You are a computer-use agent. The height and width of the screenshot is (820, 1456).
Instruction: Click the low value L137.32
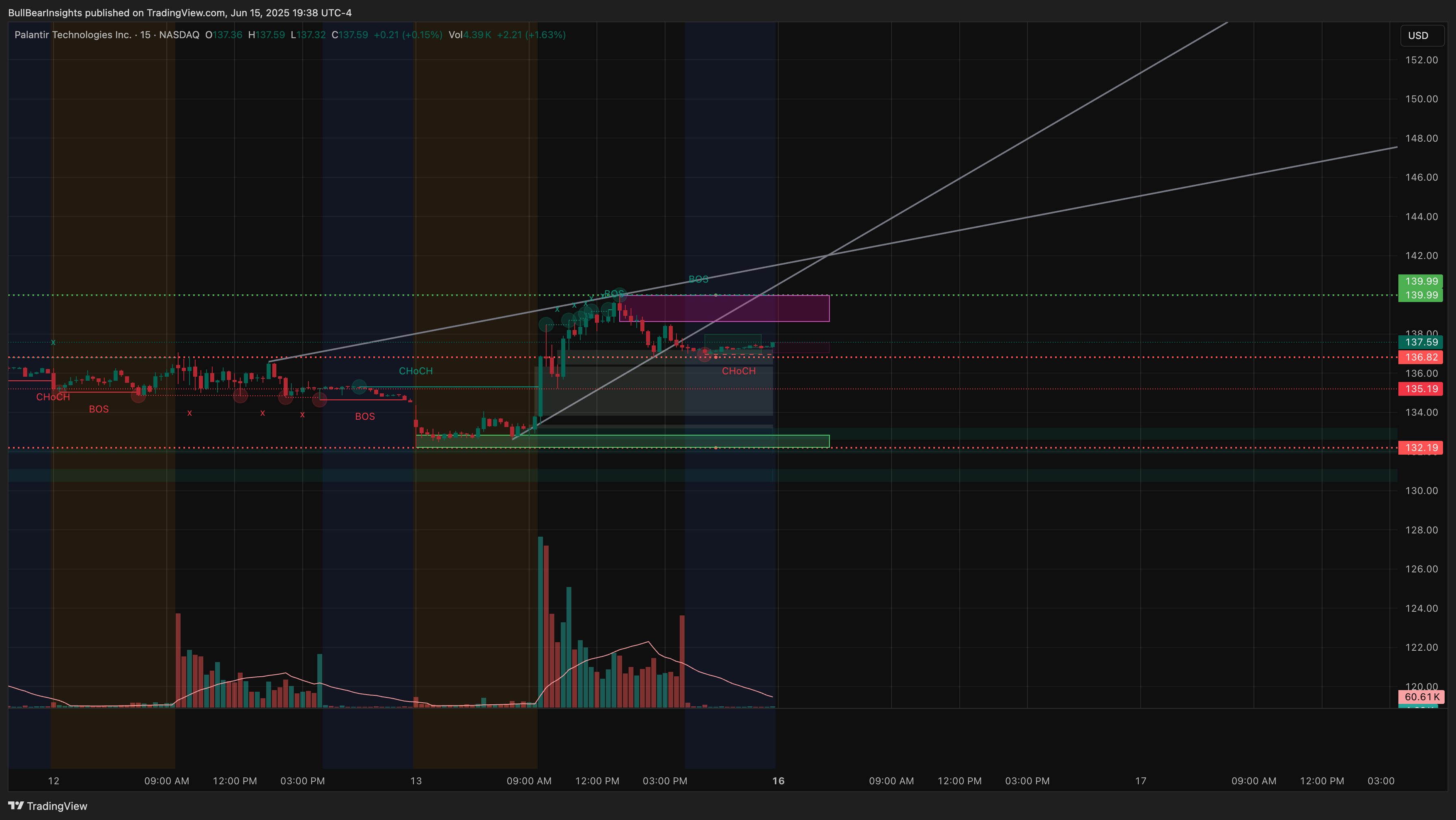pyautogui.click(x=308, y=35)
